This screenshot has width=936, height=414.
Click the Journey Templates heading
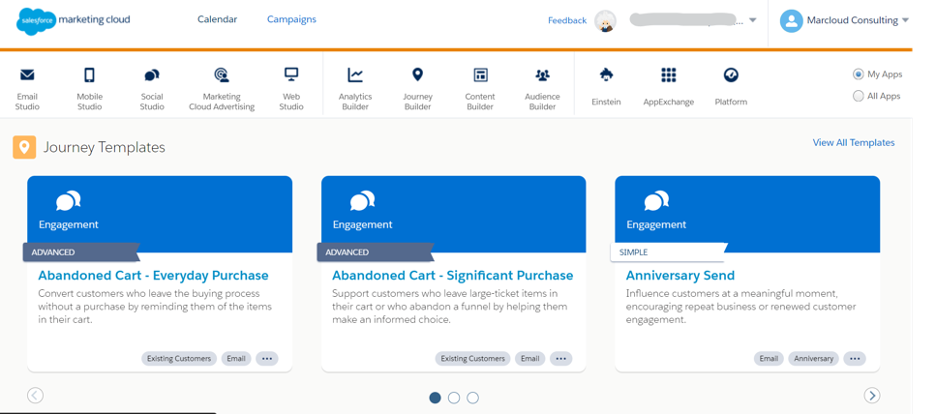click(104, 147)
